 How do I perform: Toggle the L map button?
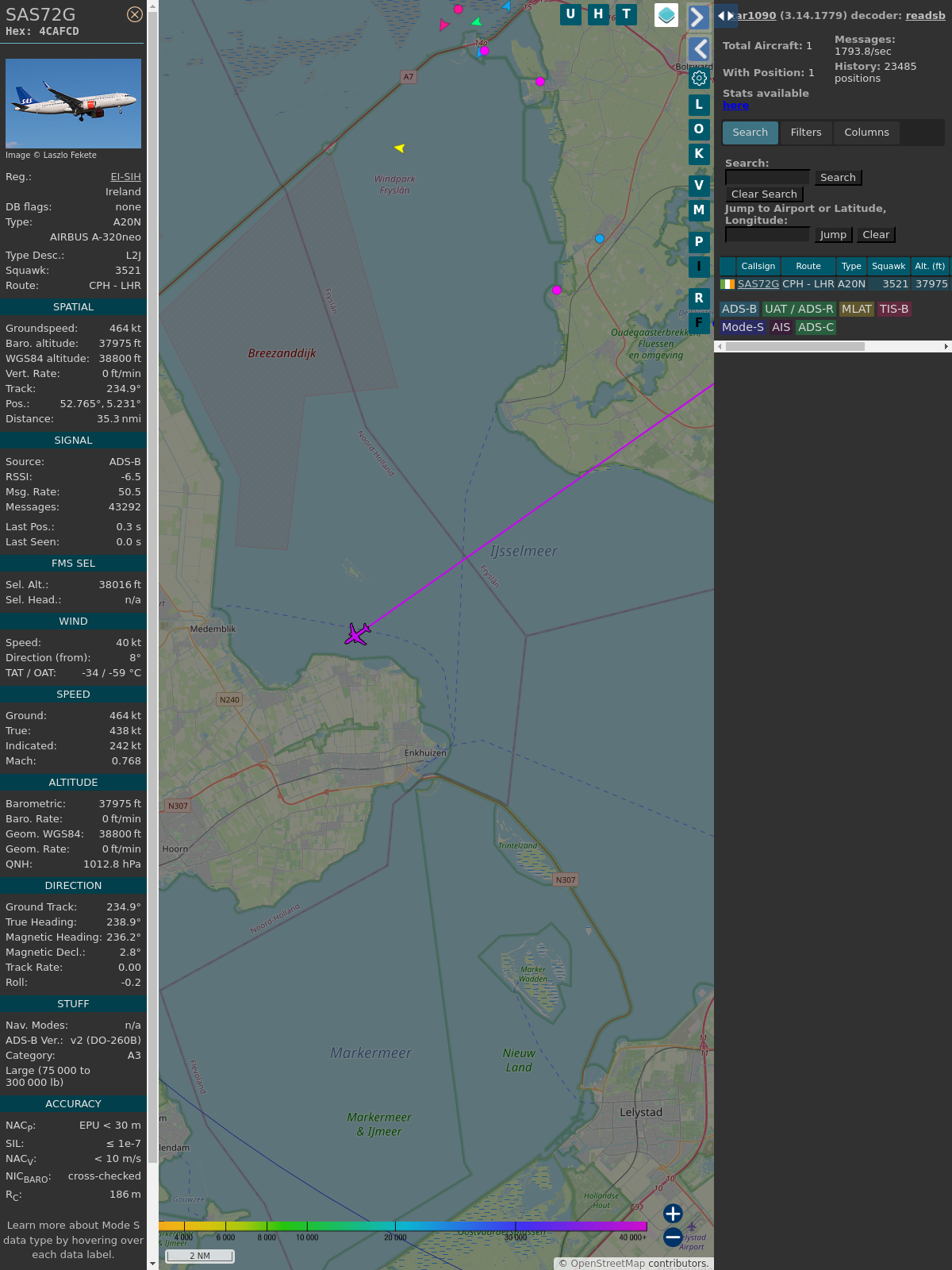coord(699,105)
